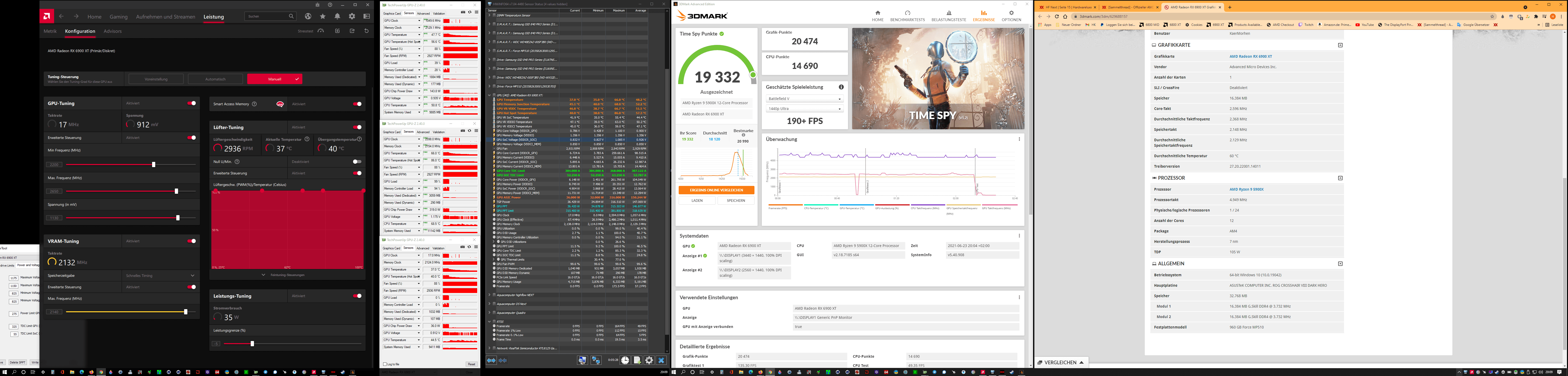Click the reset tuning profile icon
This screenshot has width=1568, height=376.
pyautogui.click(x=366, y=31)
